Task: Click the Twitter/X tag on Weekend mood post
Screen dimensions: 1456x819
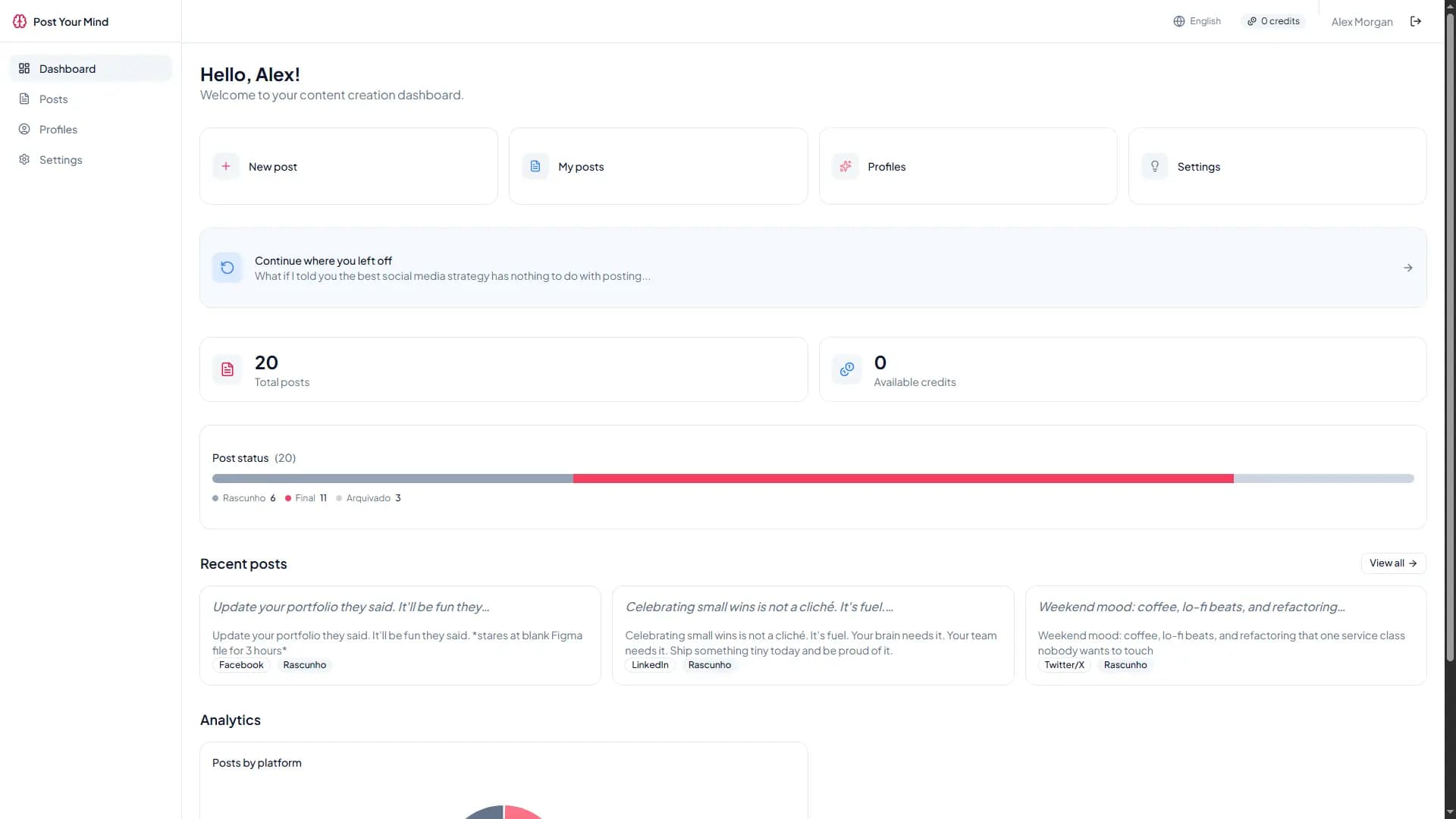Action: pyautogui.click(x=1064, y=665)
